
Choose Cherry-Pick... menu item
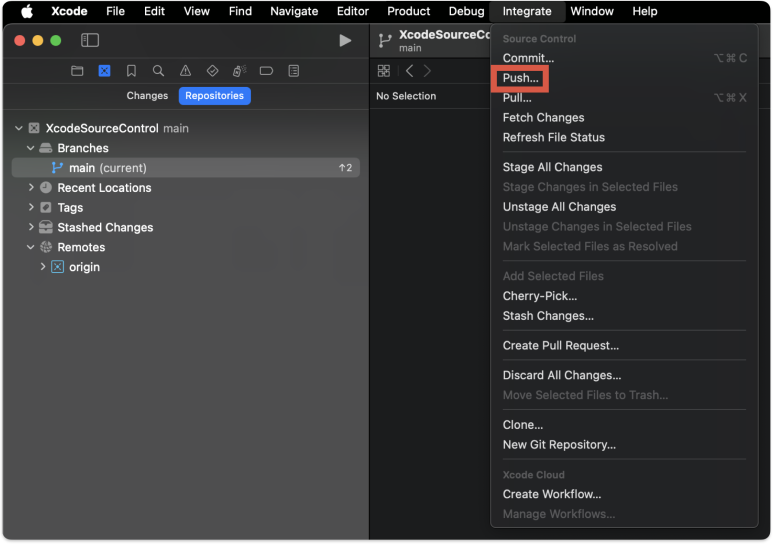(x=624, y=296)
